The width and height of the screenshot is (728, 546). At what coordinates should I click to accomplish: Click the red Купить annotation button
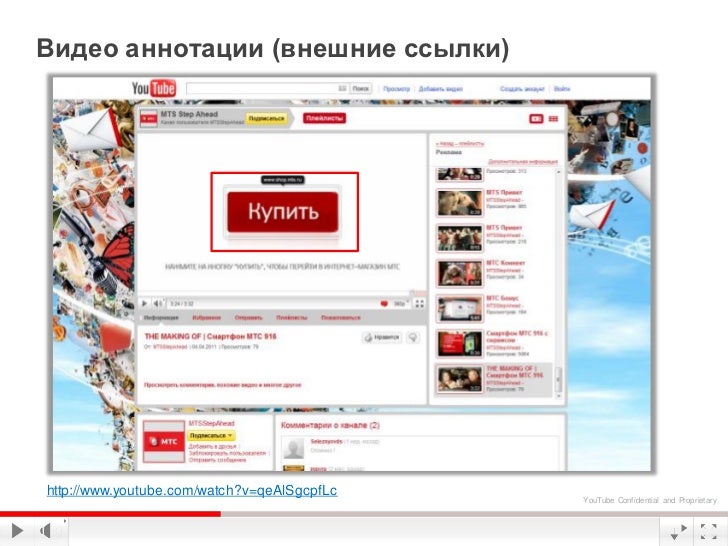pyautogui.click(x=283, y=212)
